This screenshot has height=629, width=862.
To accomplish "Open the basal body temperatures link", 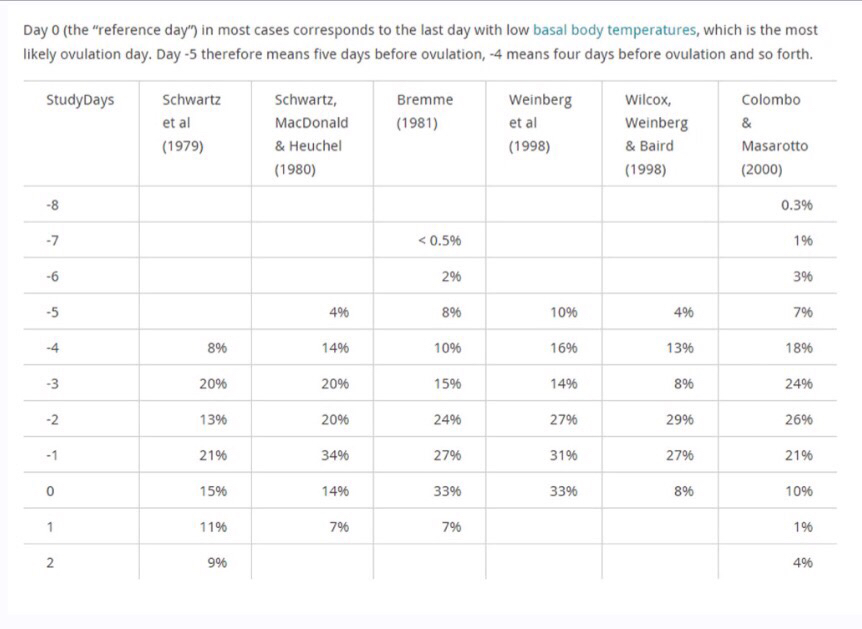I will tap(614, 30).
